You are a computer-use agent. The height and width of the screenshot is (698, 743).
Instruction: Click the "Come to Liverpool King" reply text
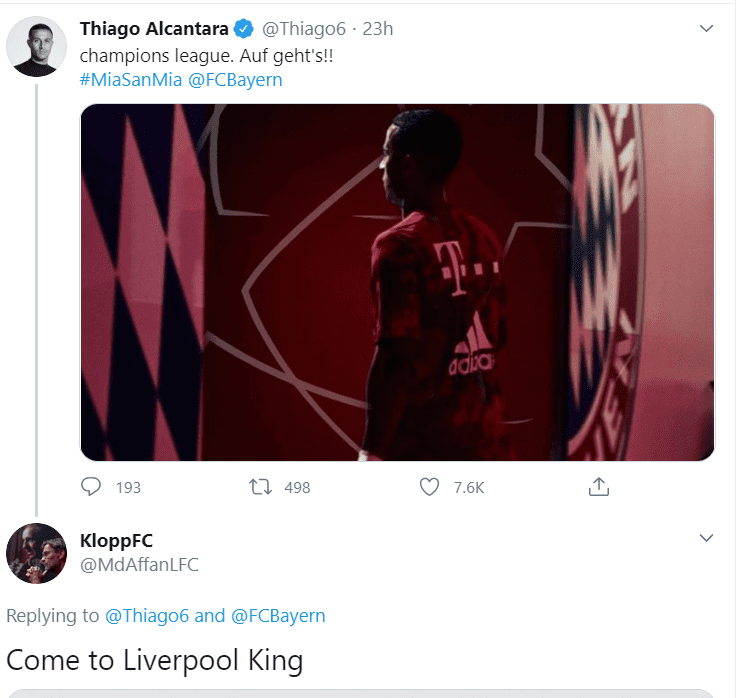click(x=154, y=660)
